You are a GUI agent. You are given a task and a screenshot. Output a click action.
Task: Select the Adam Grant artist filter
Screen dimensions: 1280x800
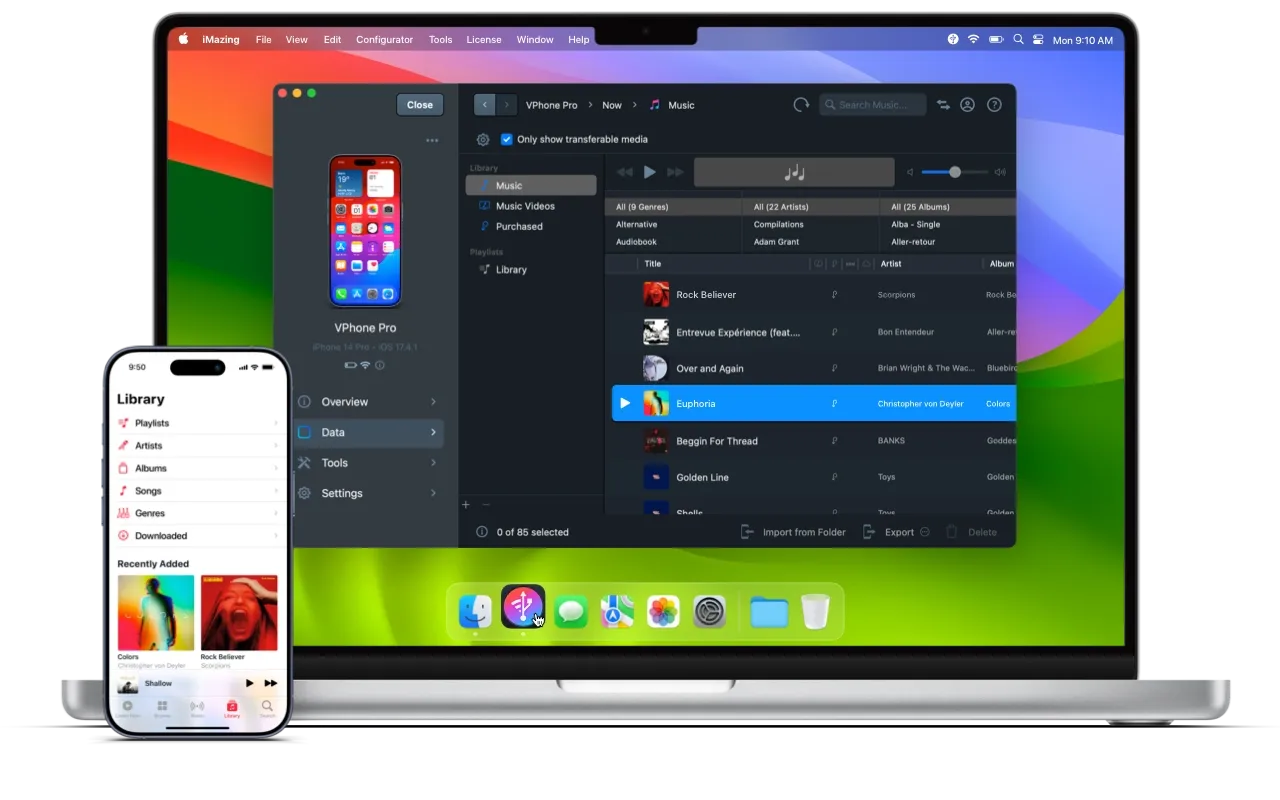(x=777, y=242)
